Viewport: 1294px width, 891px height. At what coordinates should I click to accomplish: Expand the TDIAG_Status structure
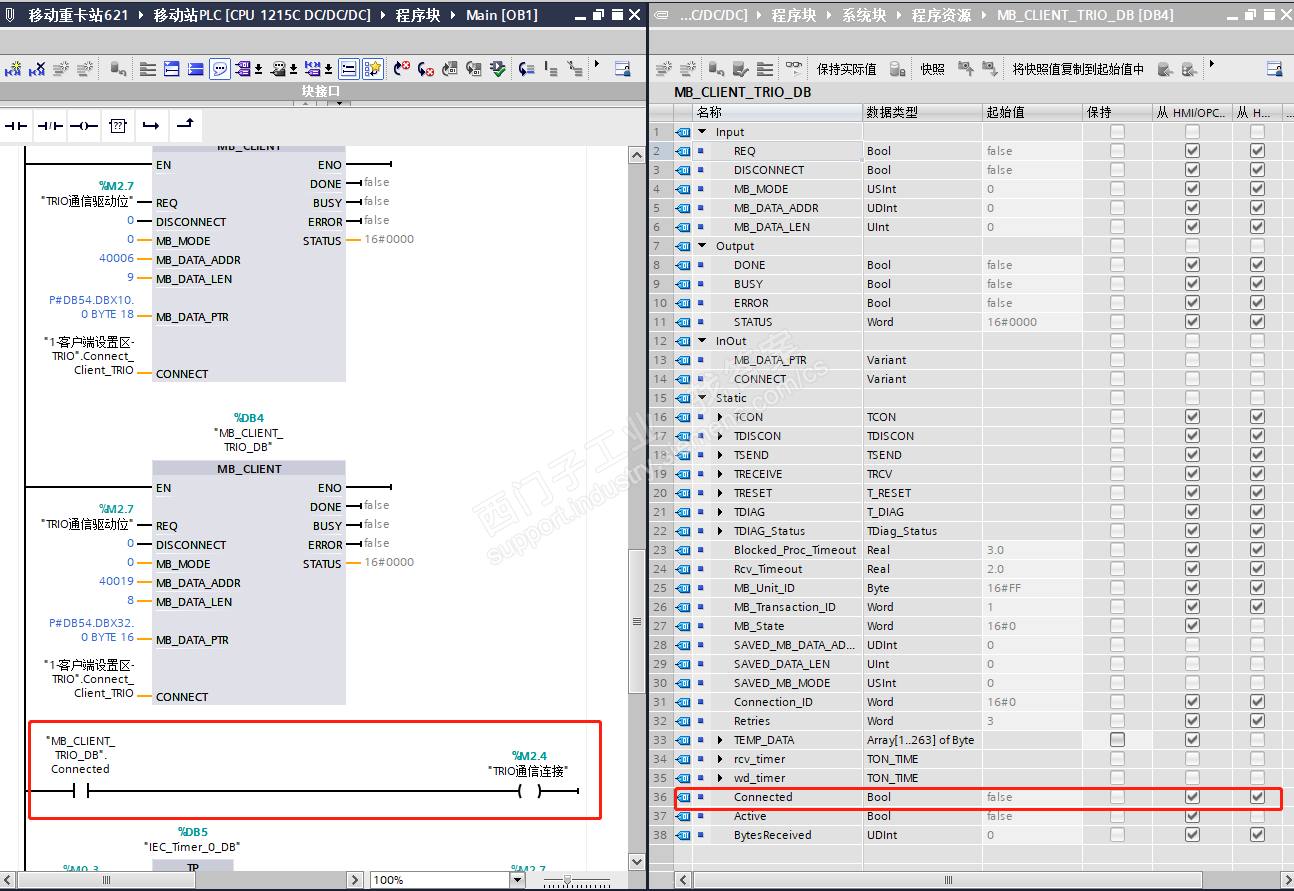[x=720, y=531]
